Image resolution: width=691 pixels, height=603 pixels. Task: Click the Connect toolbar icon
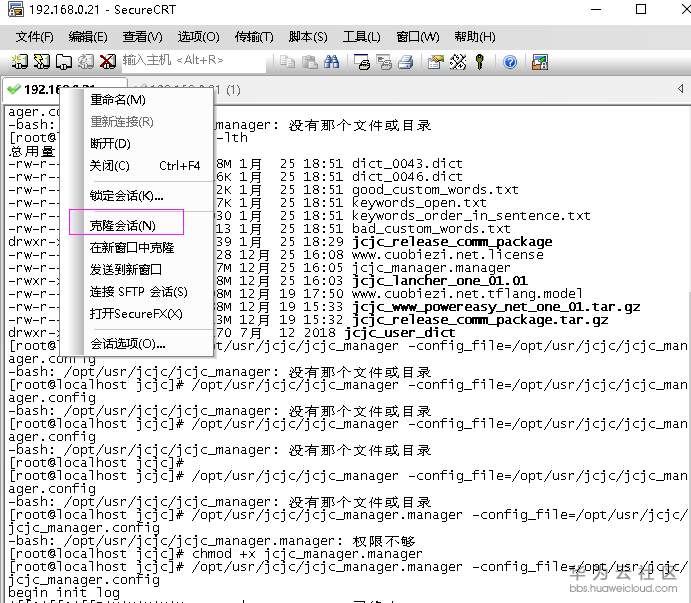[x=19, y=62]
